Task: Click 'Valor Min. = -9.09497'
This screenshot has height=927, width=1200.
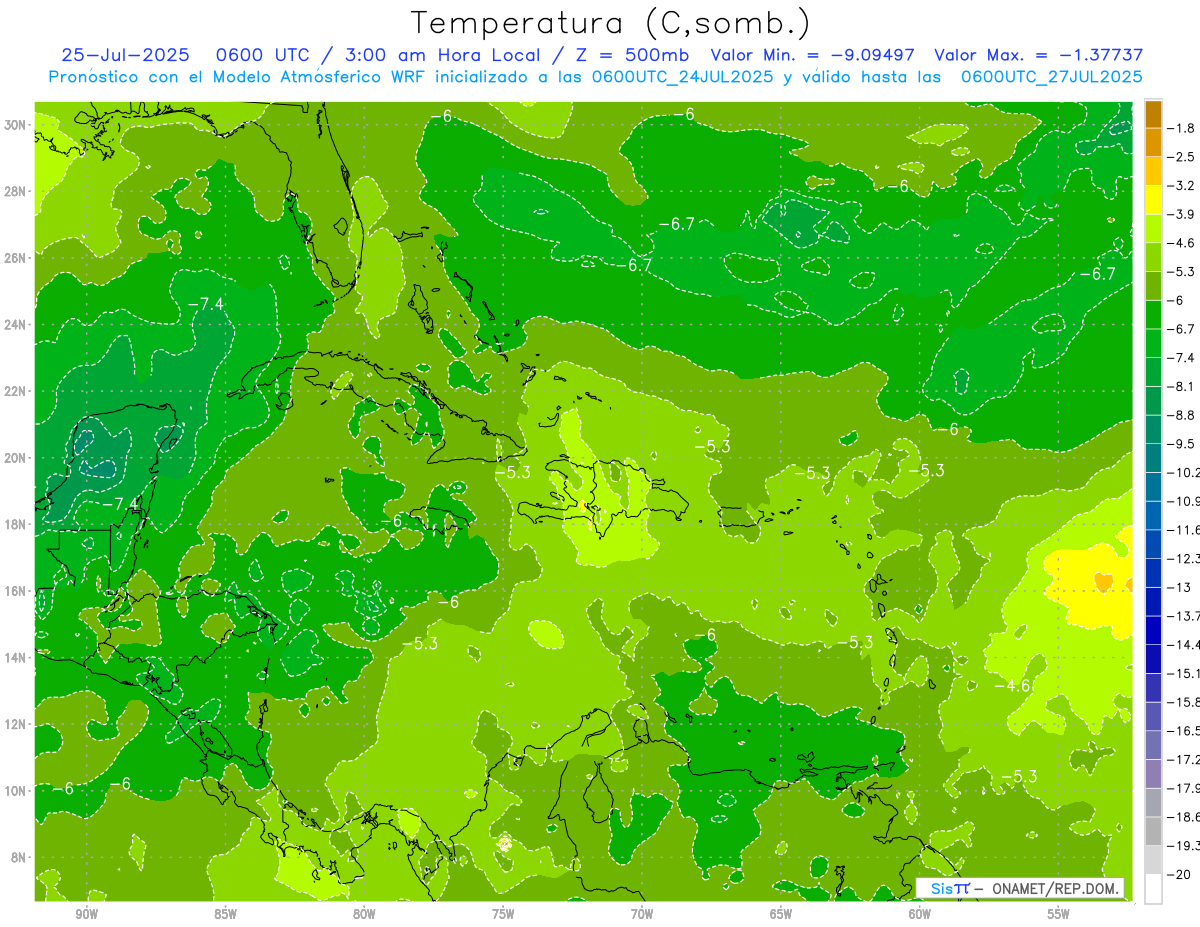Action: pyautogui.click(x=813, y=55)
